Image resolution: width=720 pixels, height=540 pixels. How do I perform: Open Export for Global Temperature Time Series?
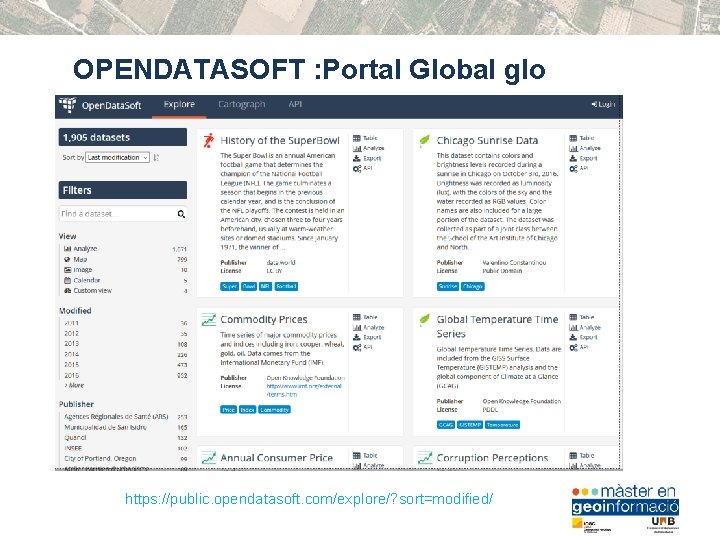click(583, 338)
